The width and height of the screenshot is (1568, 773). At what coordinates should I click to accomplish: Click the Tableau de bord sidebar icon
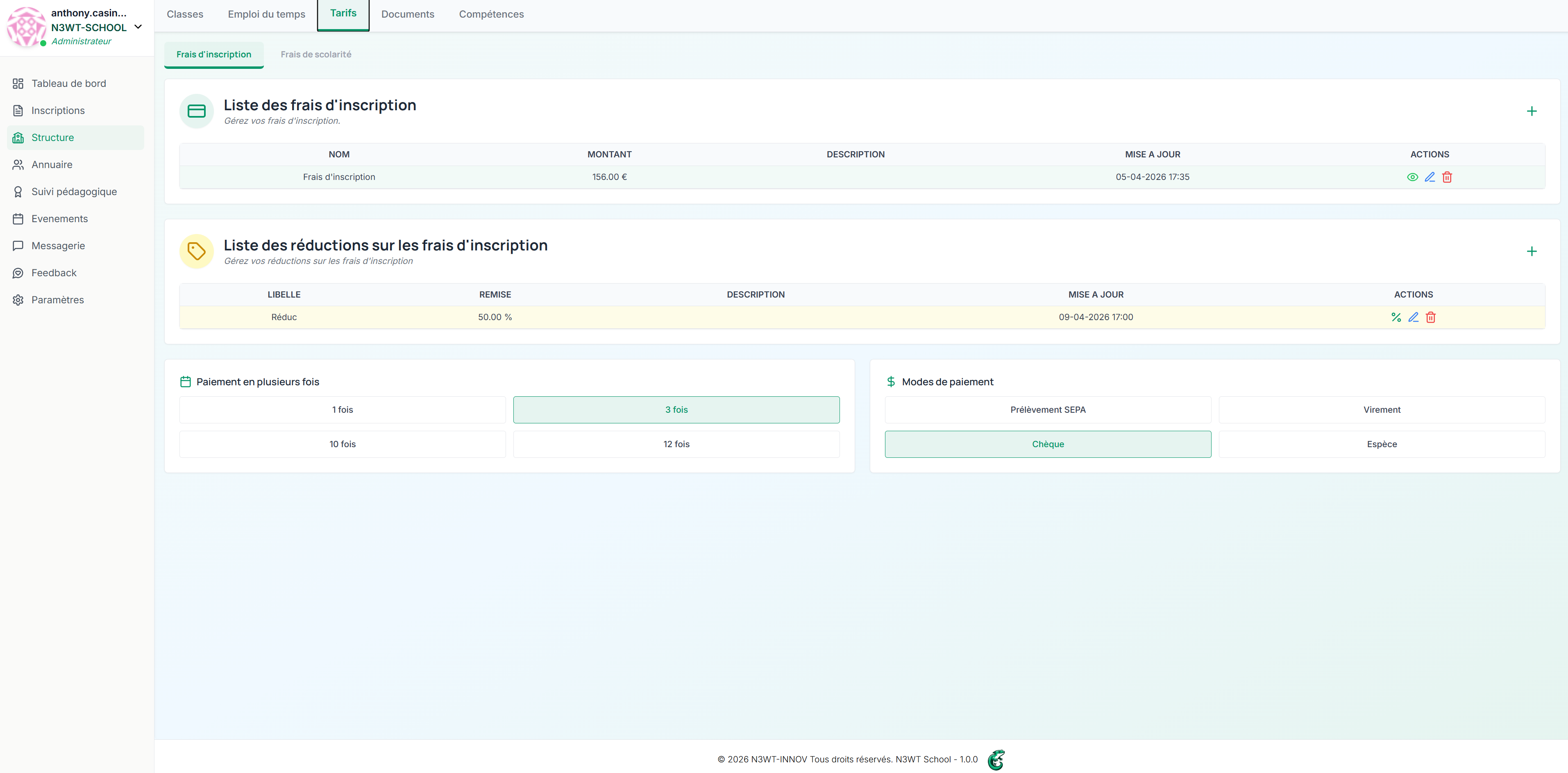(18, 84)
